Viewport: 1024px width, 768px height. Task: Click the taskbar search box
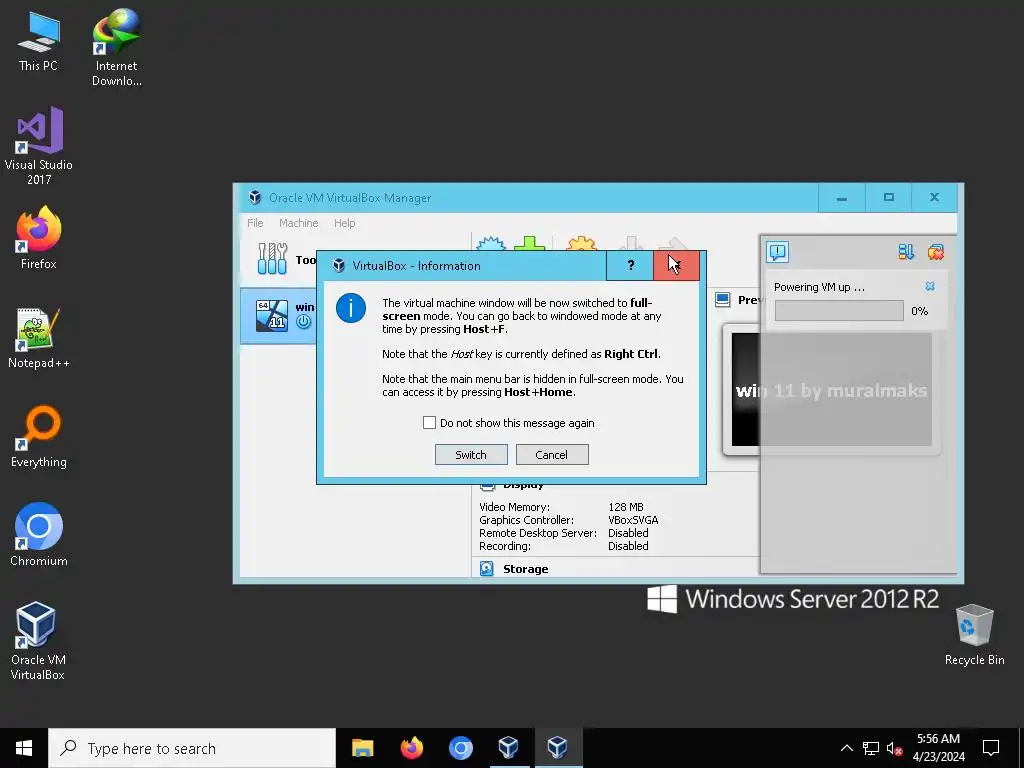192,748
